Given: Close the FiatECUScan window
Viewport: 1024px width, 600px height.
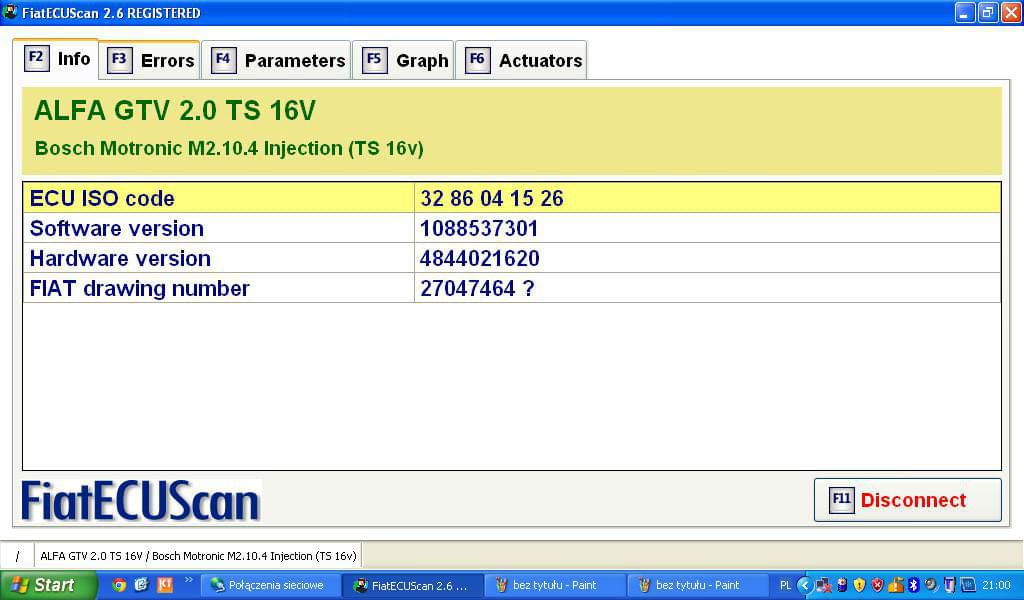Looking at the screenshot, I should [1011, 12].
